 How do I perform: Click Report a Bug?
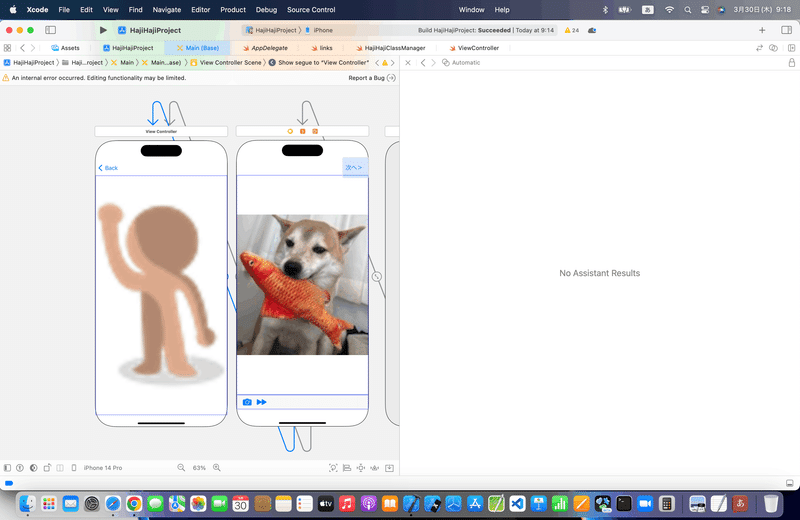click(x=371, y=78)
